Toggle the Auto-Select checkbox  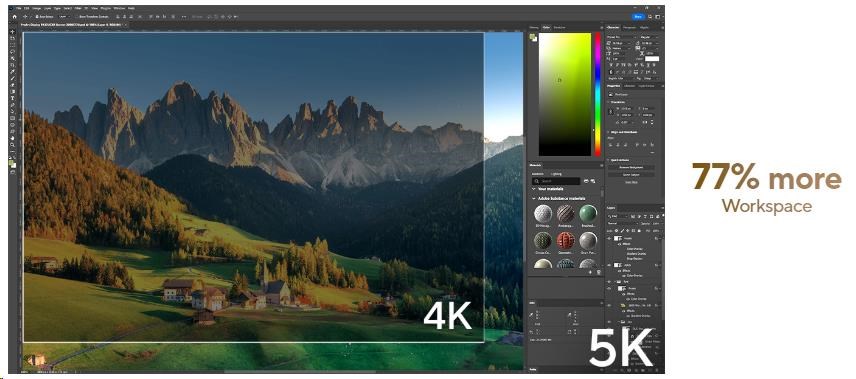(37, 17)
